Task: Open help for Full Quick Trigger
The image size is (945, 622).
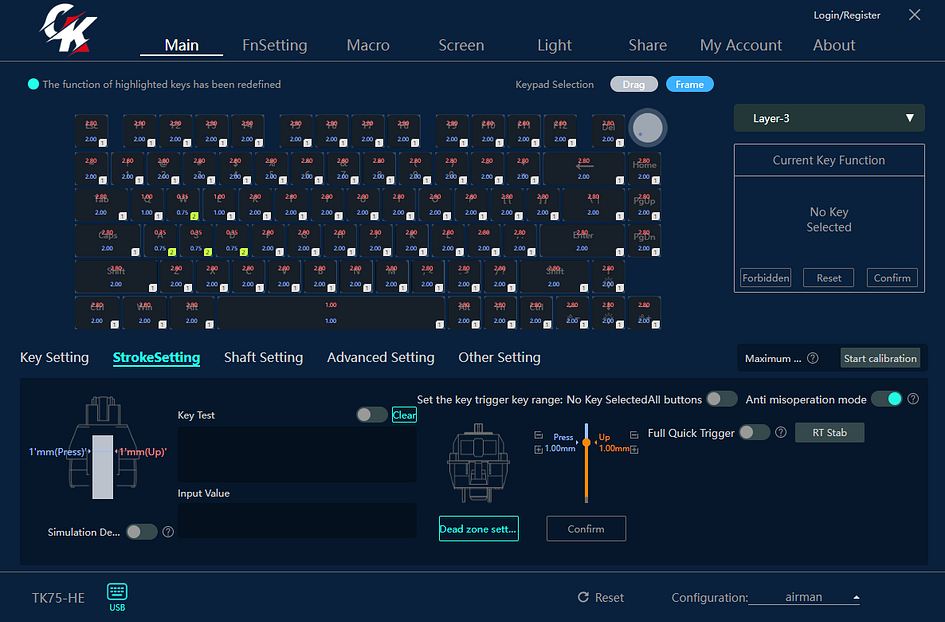Action: point(780,432)
